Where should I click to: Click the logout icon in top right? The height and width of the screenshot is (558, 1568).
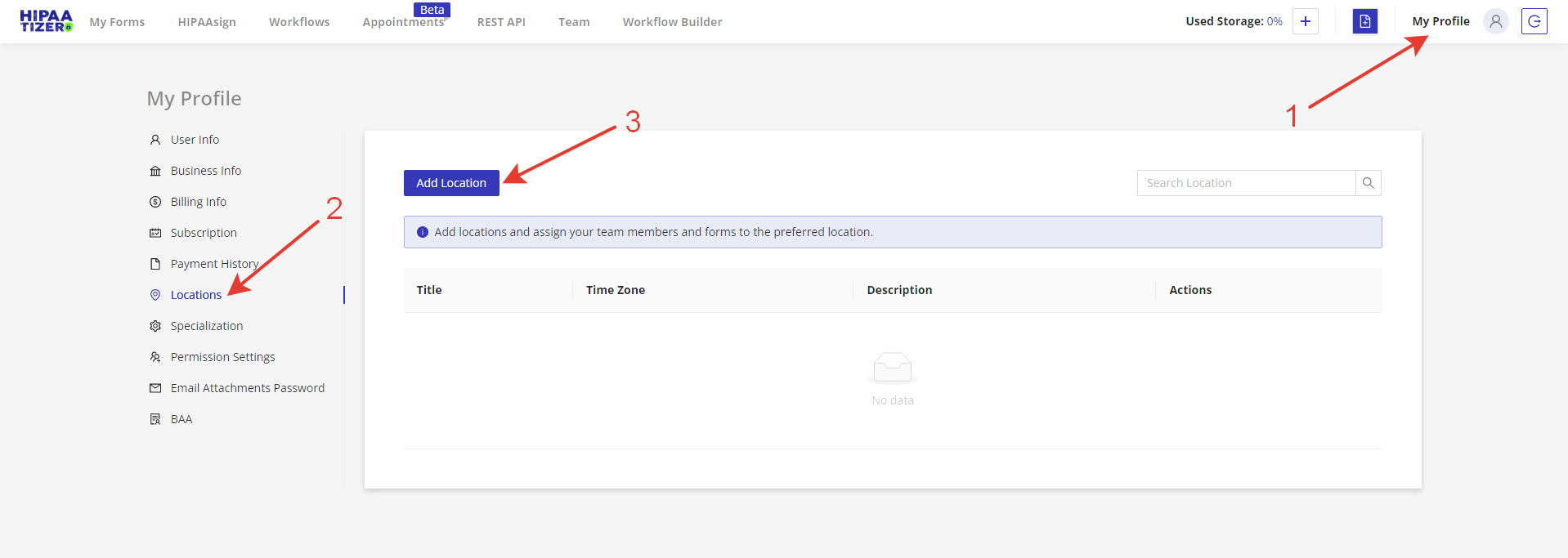(1534, 21)
